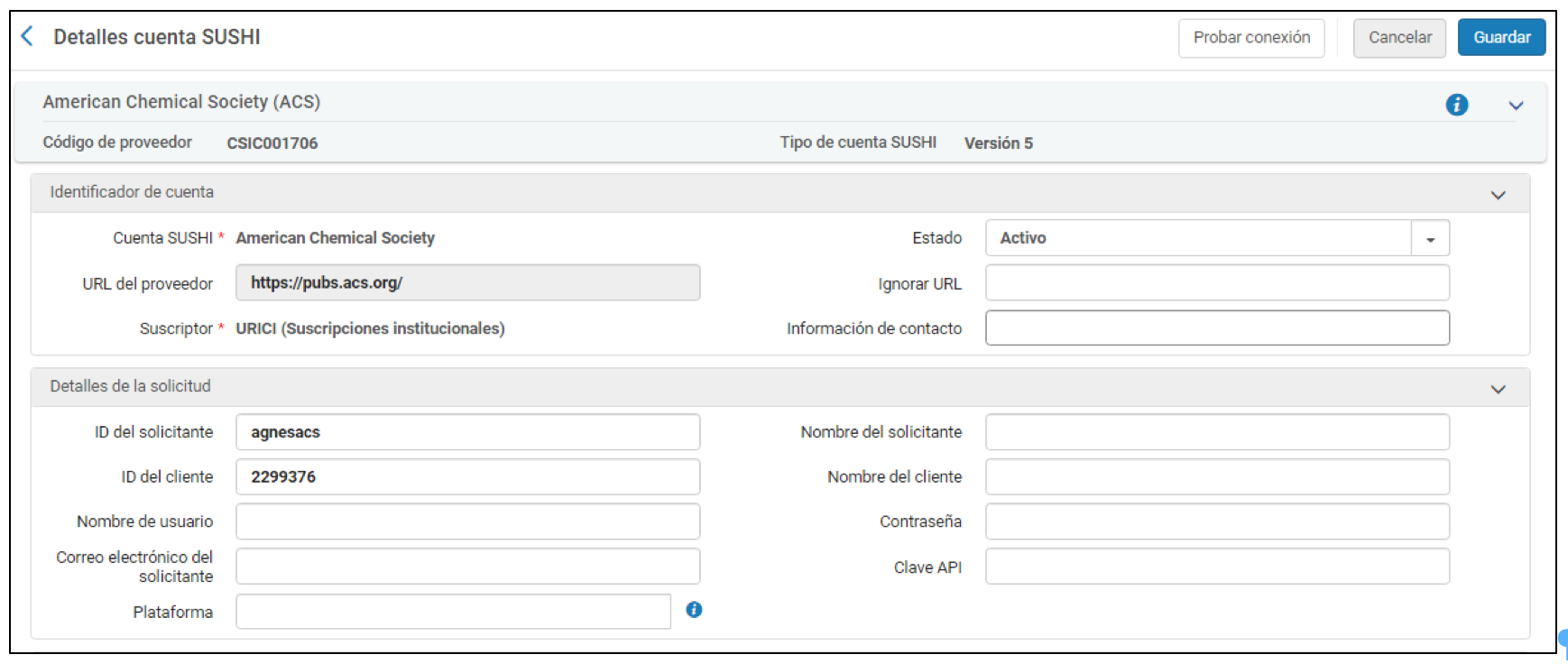
Task: Click the info icon in ACS header
Action: coord(1456,105)
